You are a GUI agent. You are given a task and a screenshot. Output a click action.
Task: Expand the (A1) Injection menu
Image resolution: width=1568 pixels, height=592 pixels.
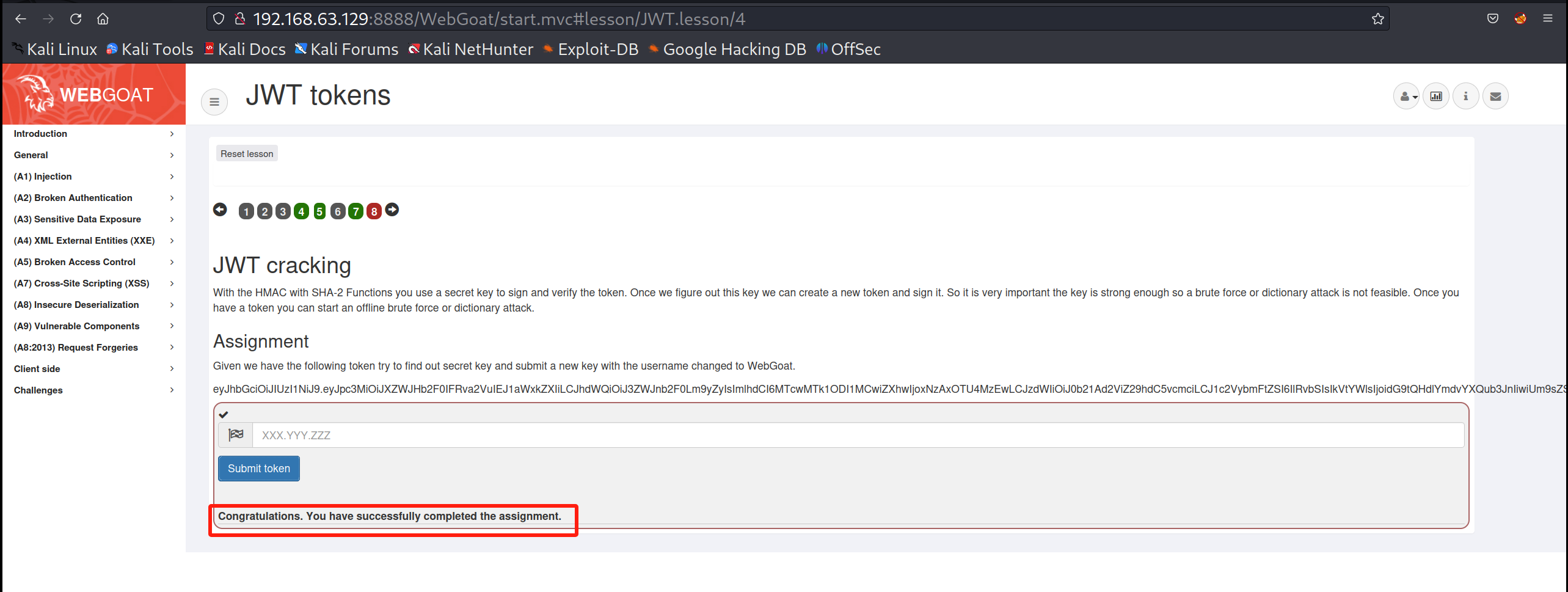tap(93, 177)
